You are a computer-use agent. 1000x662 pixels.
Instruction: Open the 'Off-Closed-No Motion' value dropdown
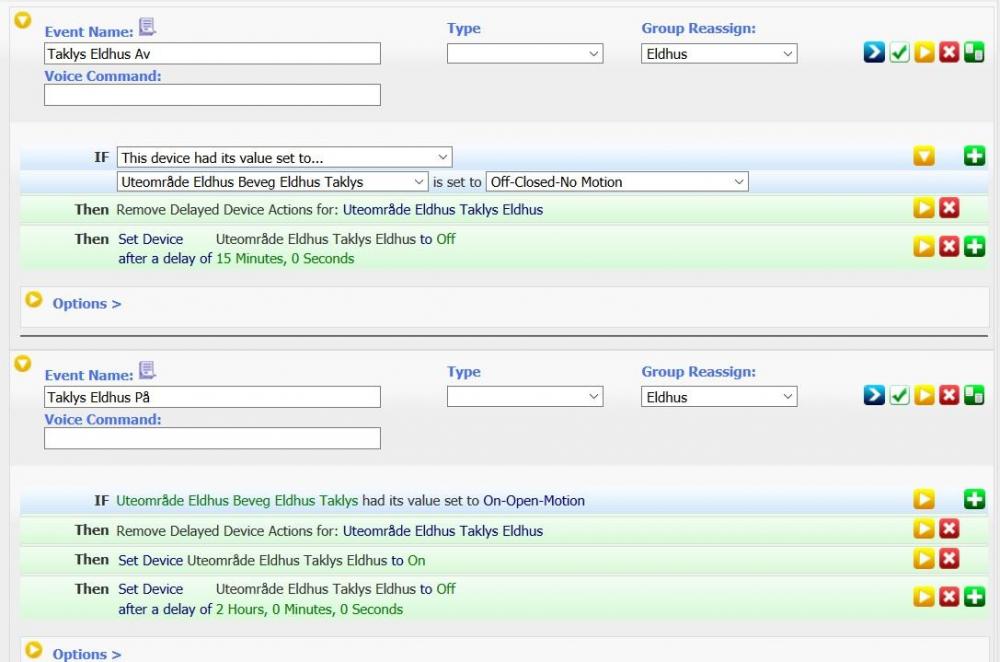[617, 182]
